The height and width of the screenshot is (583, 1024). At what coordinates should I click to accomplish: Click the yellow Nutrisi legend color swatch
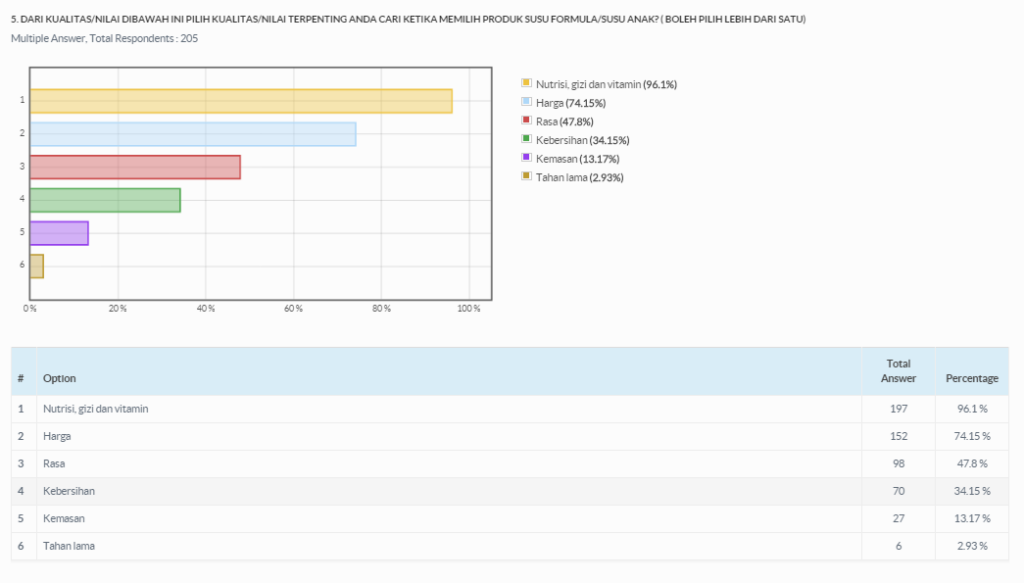tap(526, 83)
